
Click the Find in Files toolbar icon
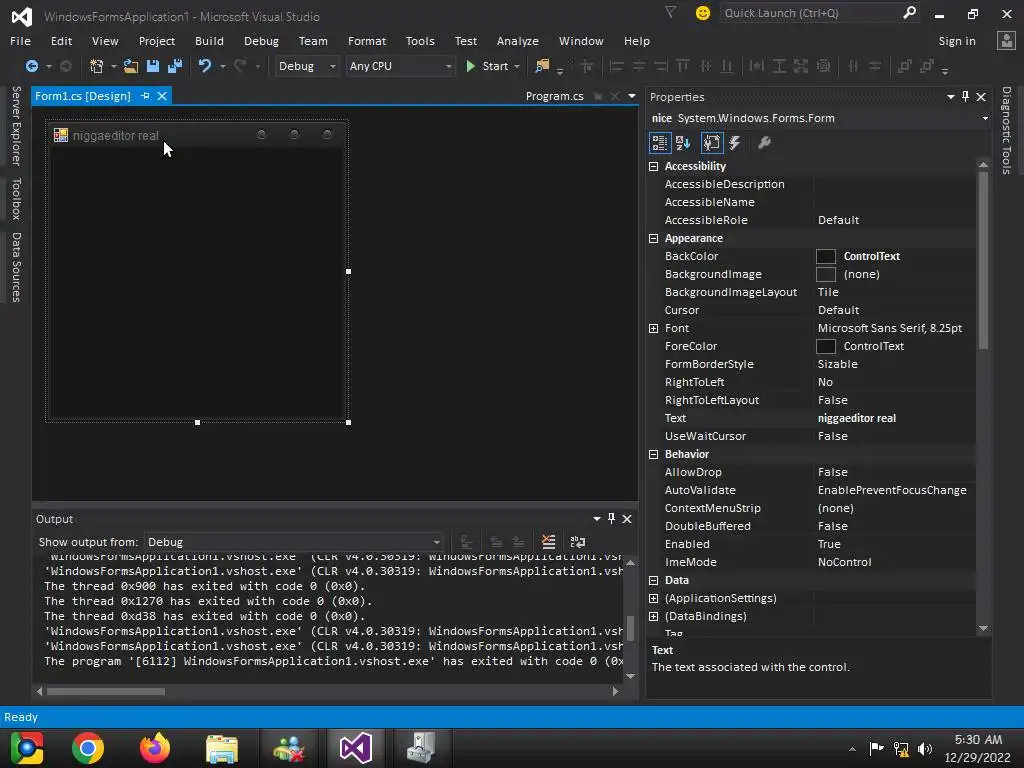pos(542,66)
